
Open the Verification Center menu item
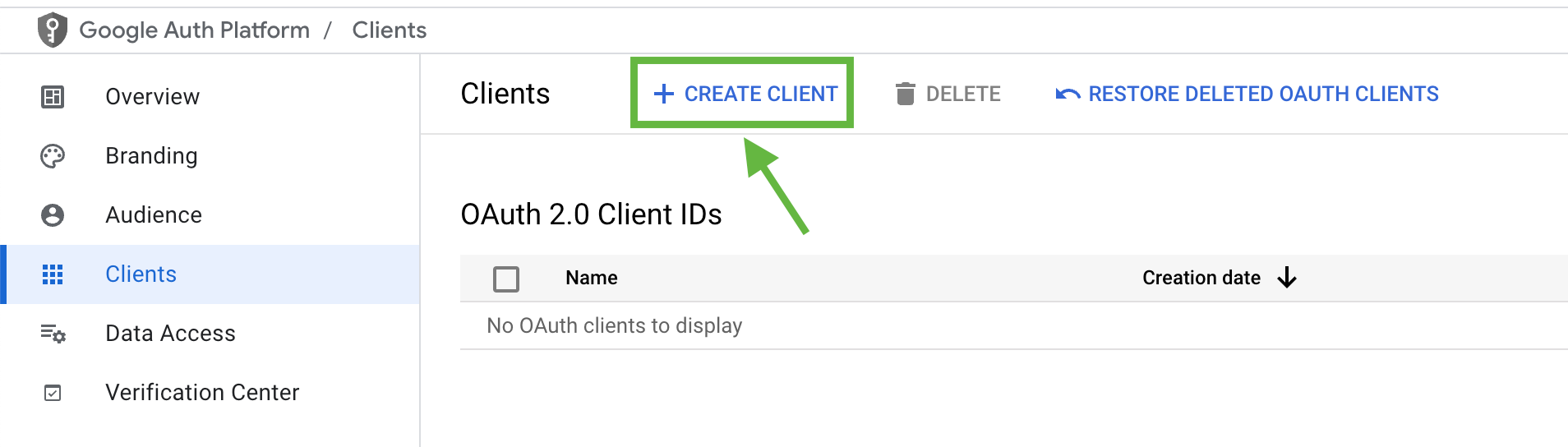point(210,393)
